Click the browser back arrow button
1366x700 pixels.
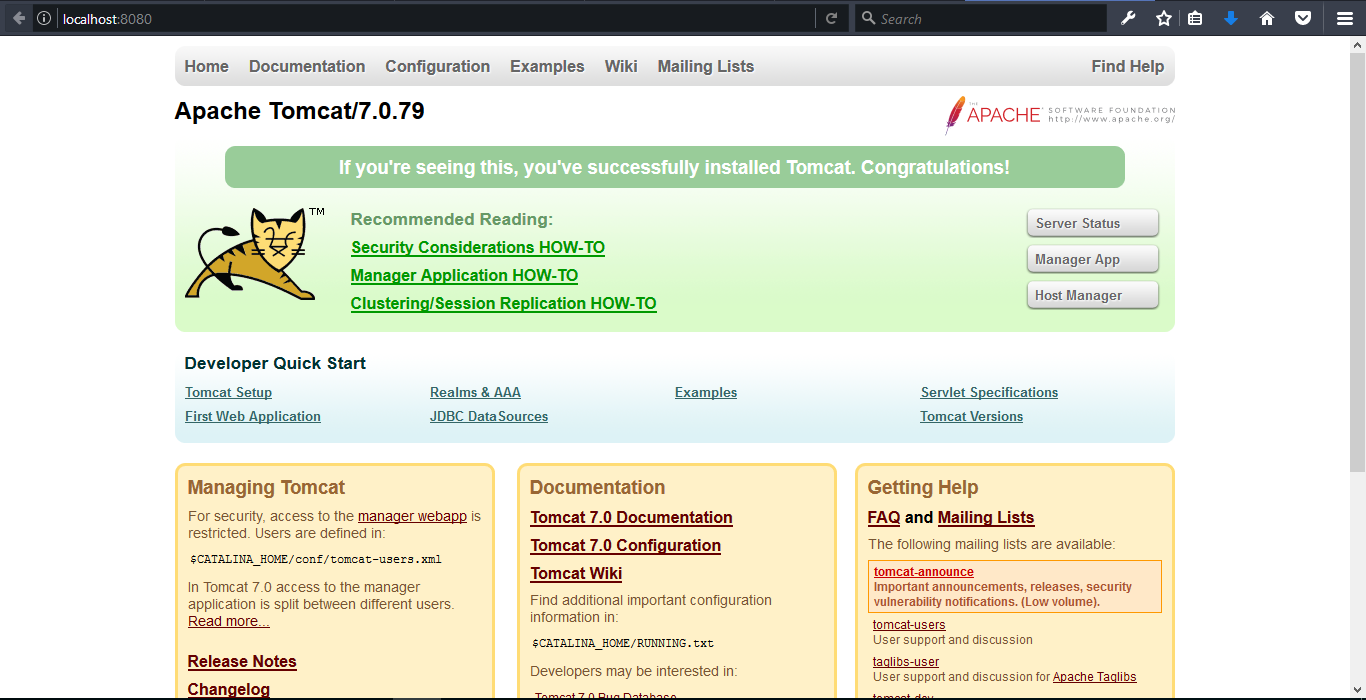(18, 18)
